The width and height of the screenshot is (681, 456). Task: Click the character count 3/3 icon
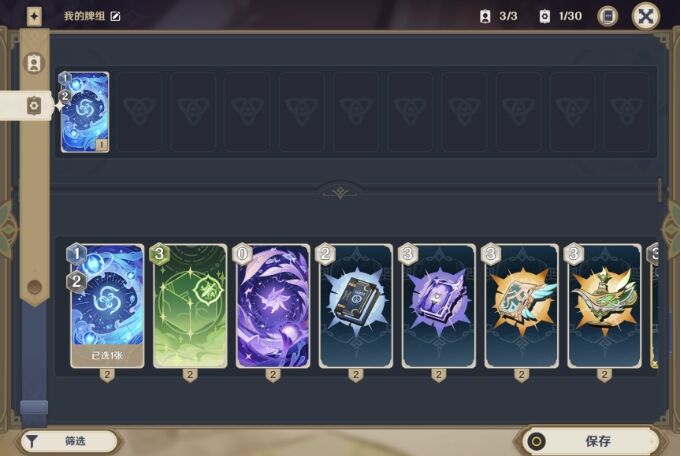485,17
